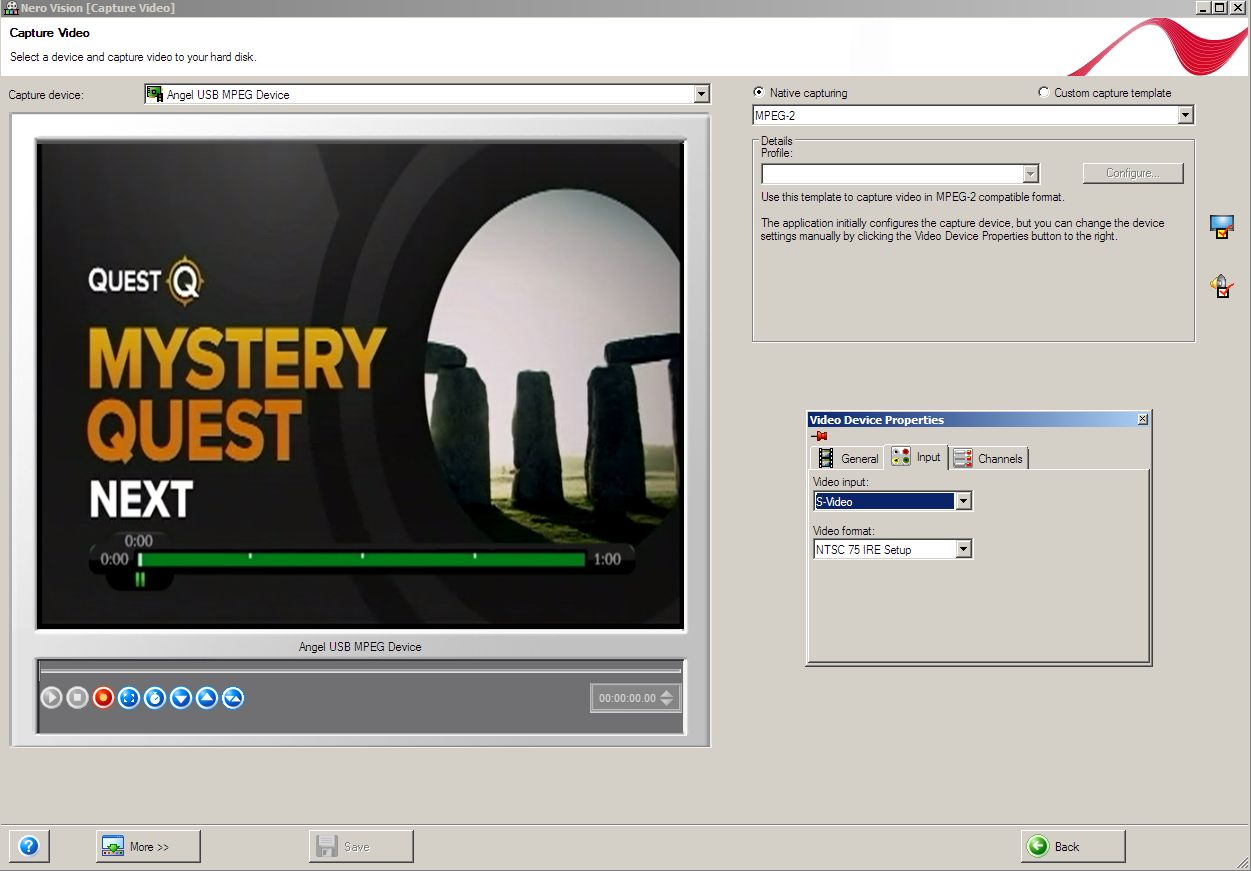Click the Mystery Quest video preview
The height and width of the screenshot is (871, 1251).
[360, 385]
